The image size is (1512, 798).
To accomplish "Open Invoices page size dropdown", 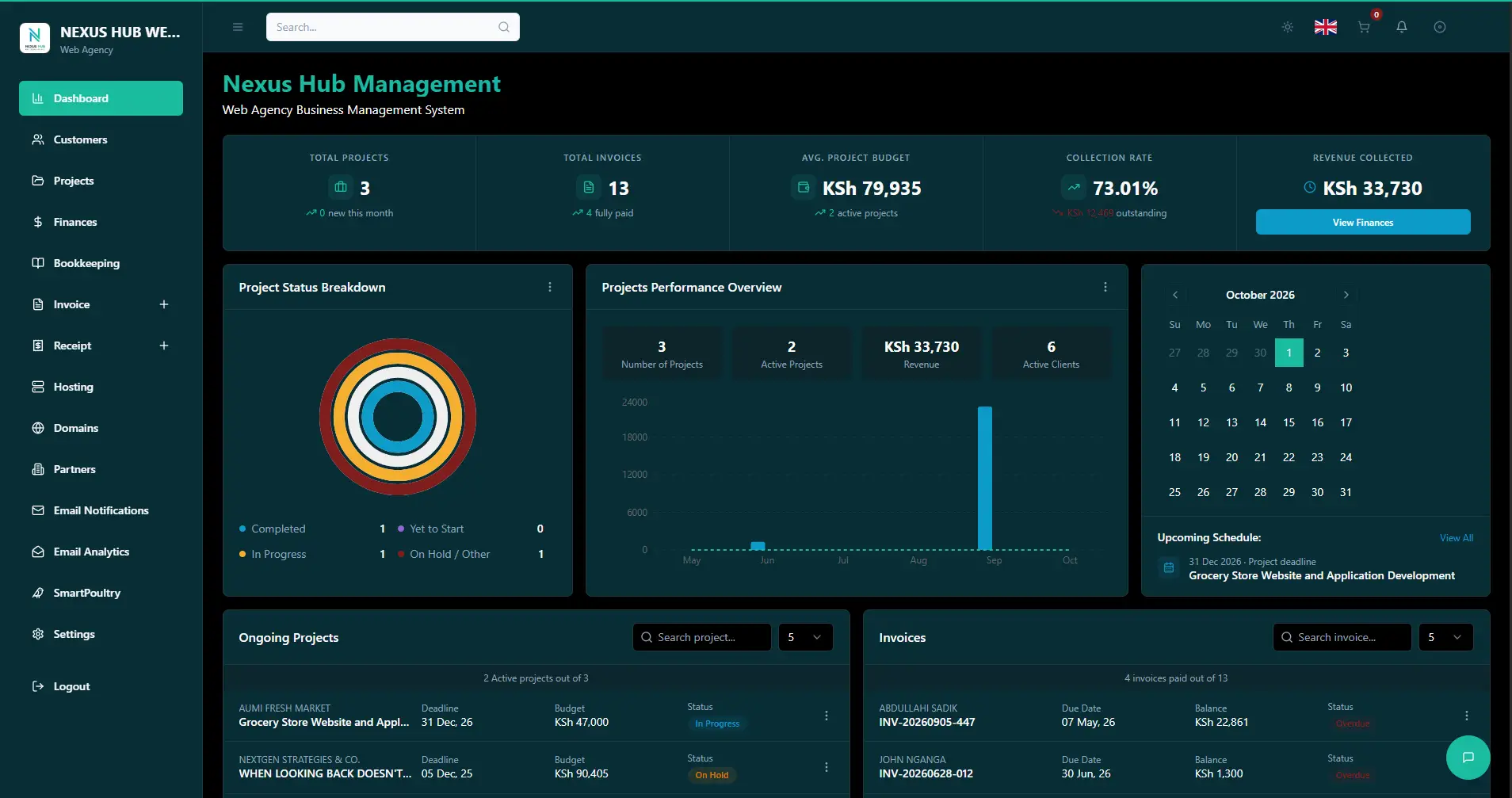I will (1446, 637).
